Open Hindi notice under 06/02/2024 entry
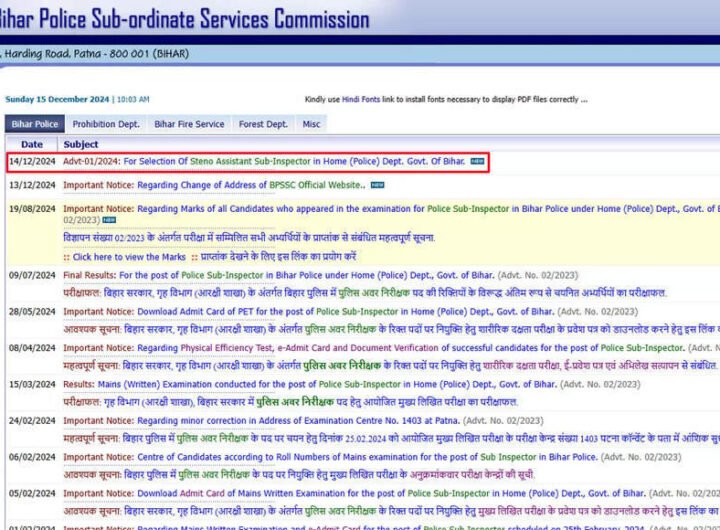Screen dimensions: 720x530 [x=299, y=474]
